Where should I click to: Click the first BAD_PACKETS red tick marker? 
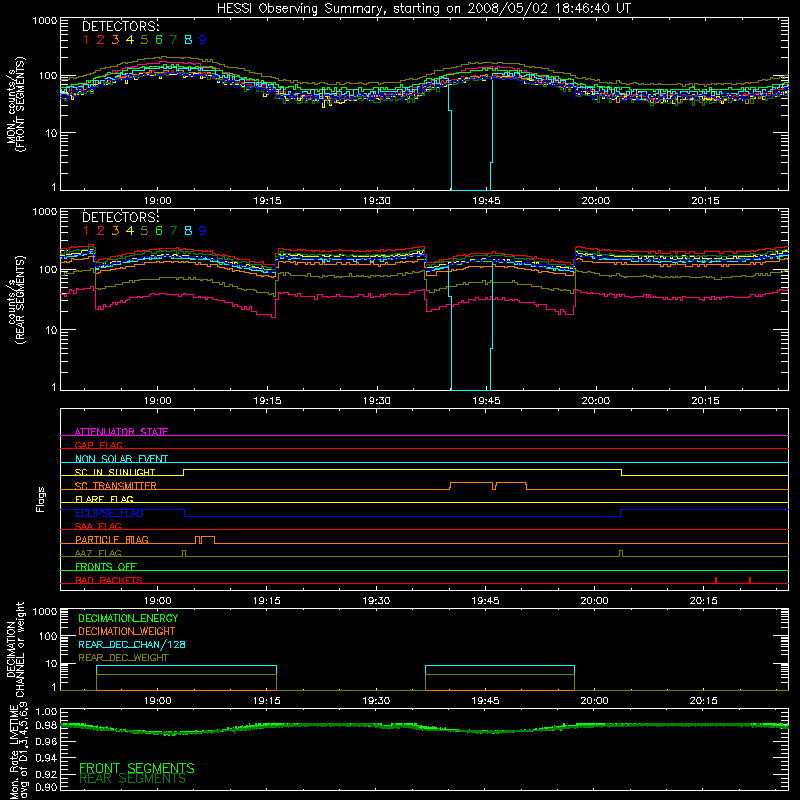pyautogui.click(x=716, y=580)
